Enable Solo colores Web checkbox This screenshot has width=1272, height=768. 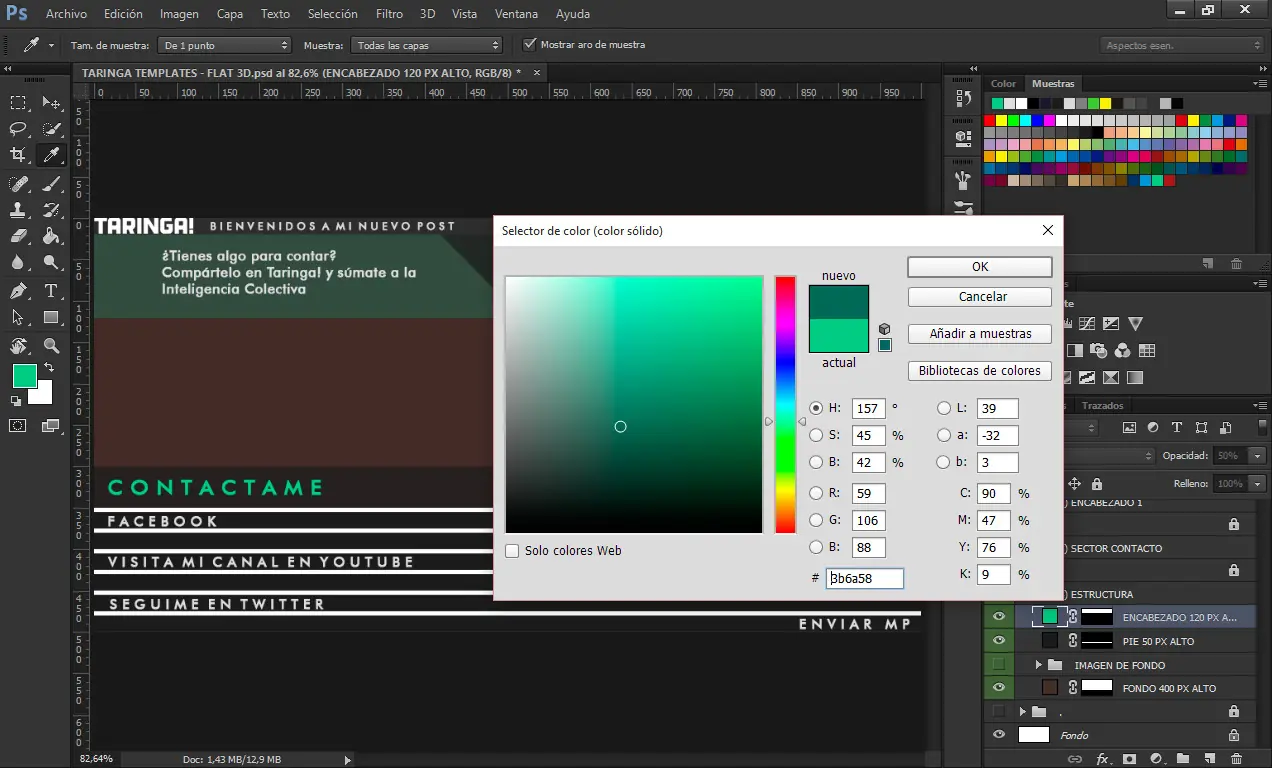point(512,551)
